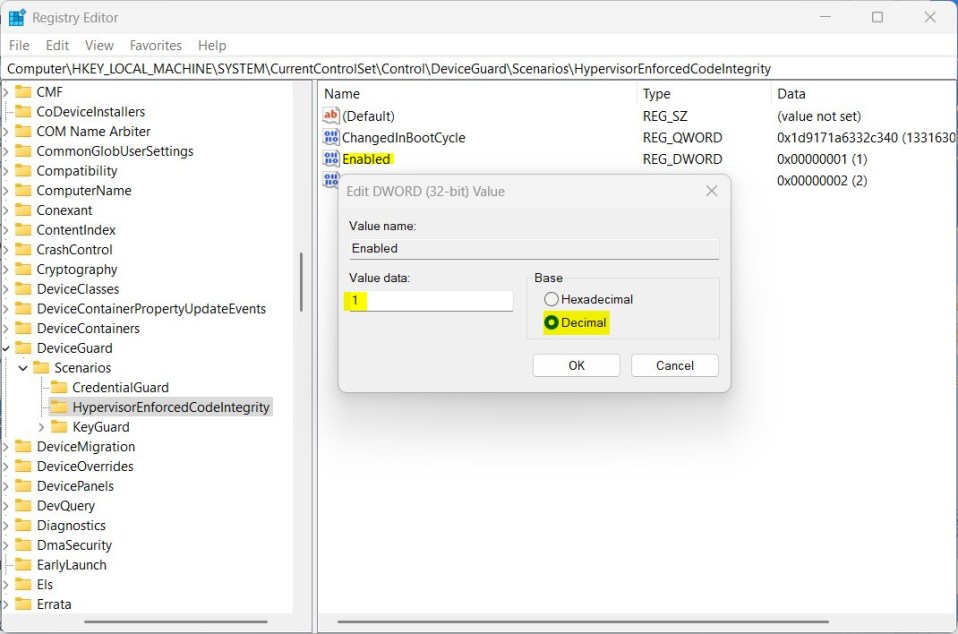Click the DevQuery folder icon

(x=23, y=505)
